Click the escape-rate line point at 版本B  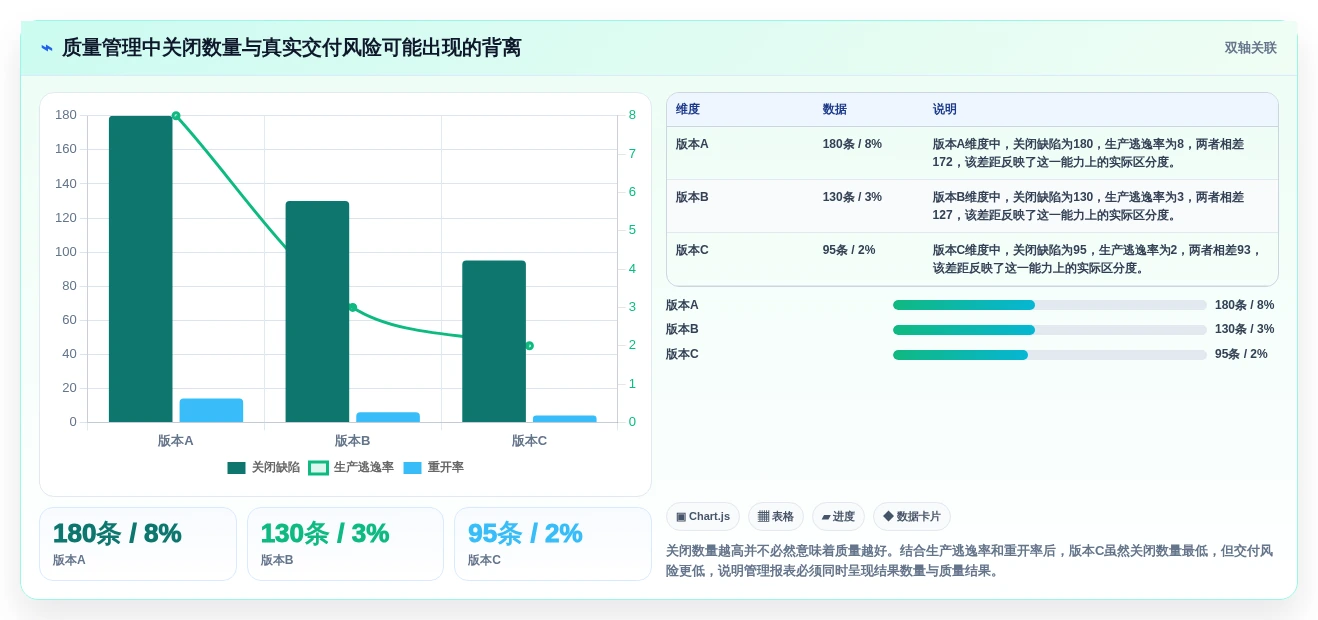pos(353,307)
